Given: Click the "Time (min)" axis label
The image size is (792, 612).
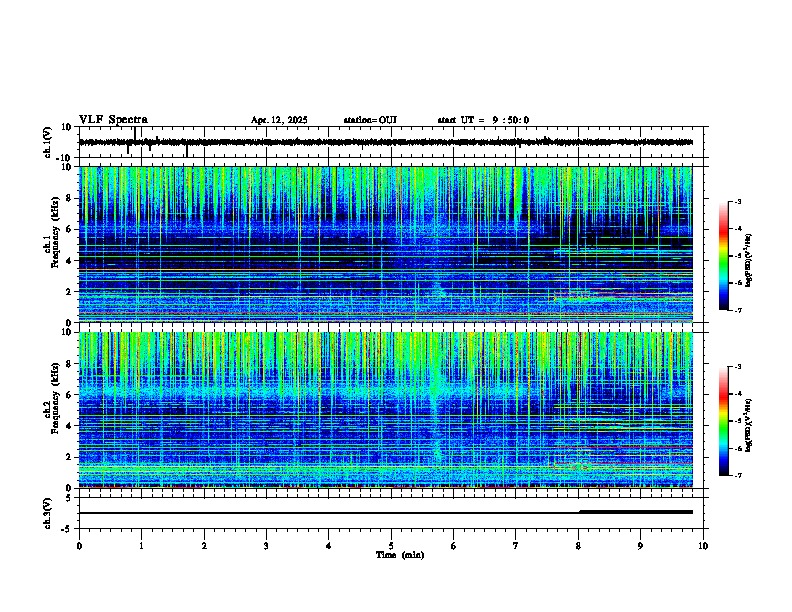Looking at the screenshot, I should (x=400, y=555).
